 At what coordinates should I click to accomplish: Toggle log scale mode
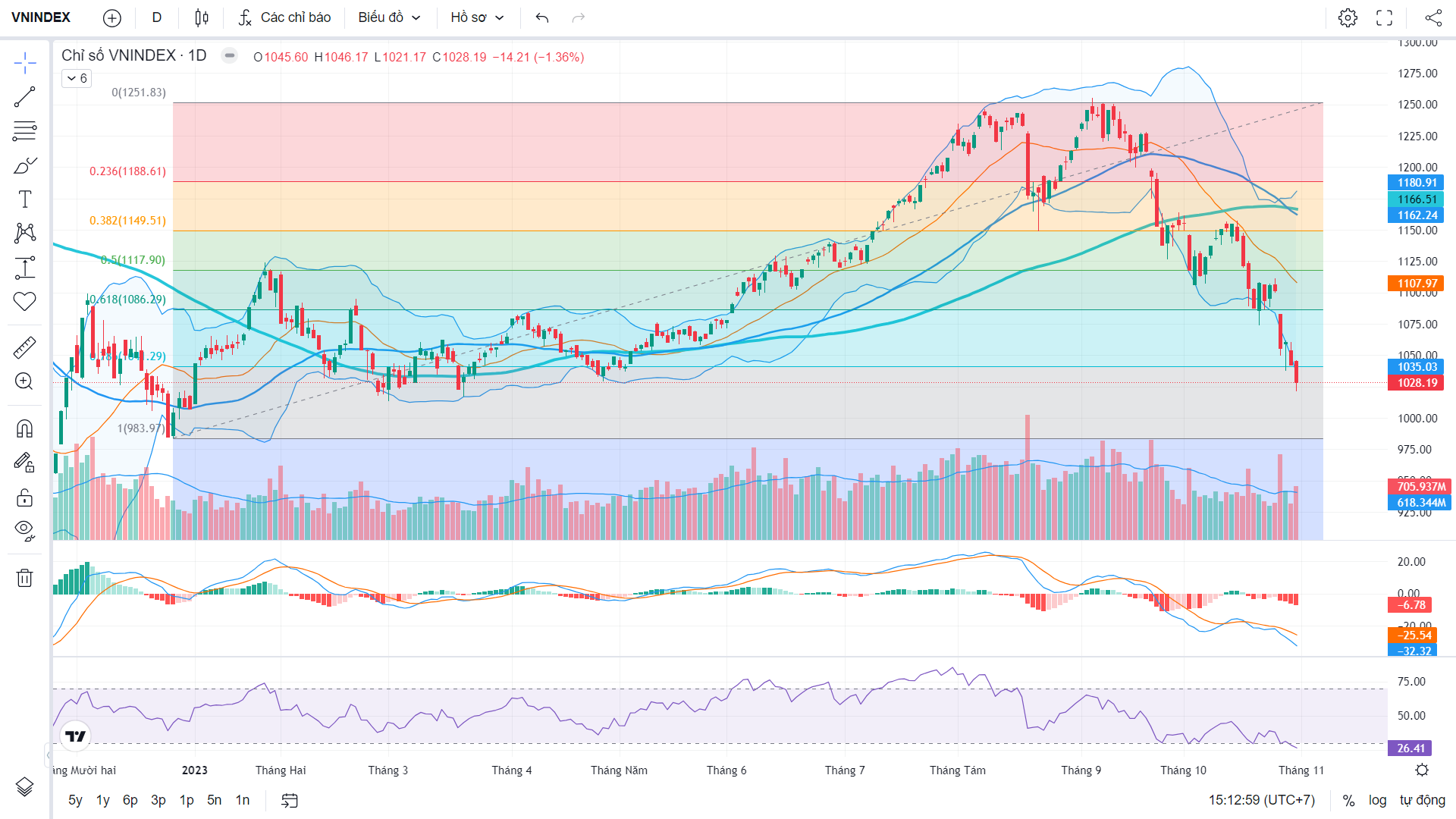pos(1377,800)
